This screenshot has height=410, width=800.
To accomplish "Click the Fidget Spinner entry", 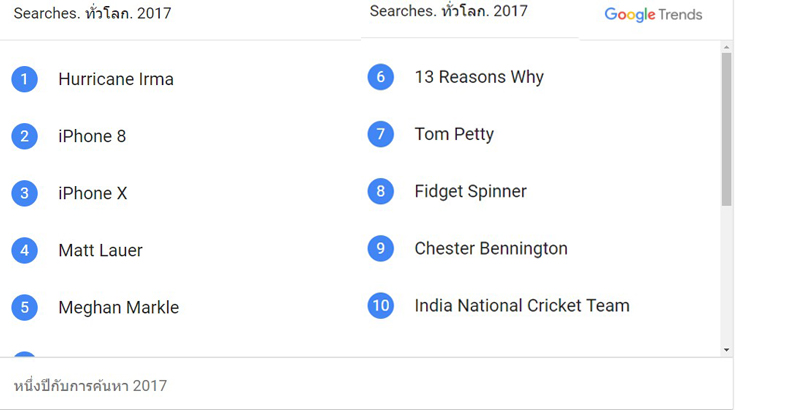I will point(470,191).
